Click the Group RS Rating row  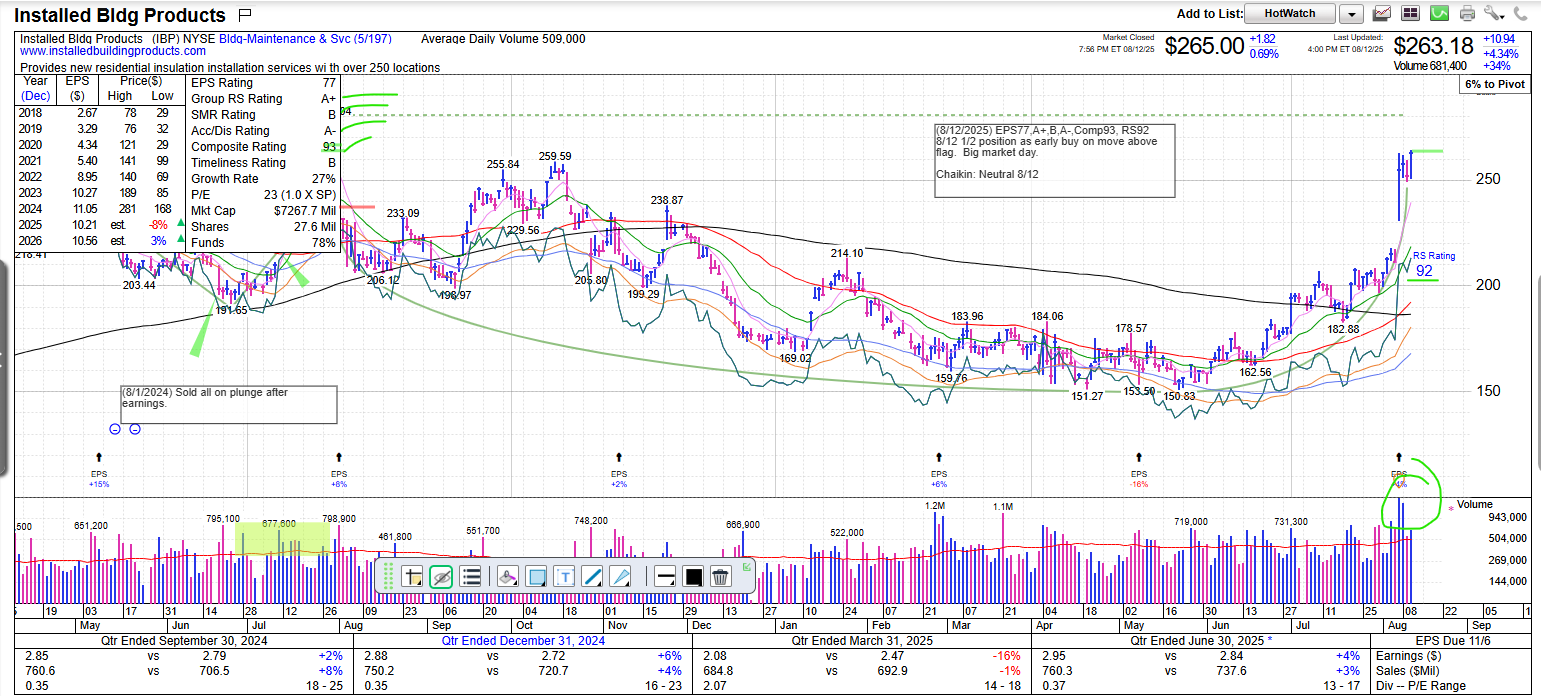click(x=264, y=99)
